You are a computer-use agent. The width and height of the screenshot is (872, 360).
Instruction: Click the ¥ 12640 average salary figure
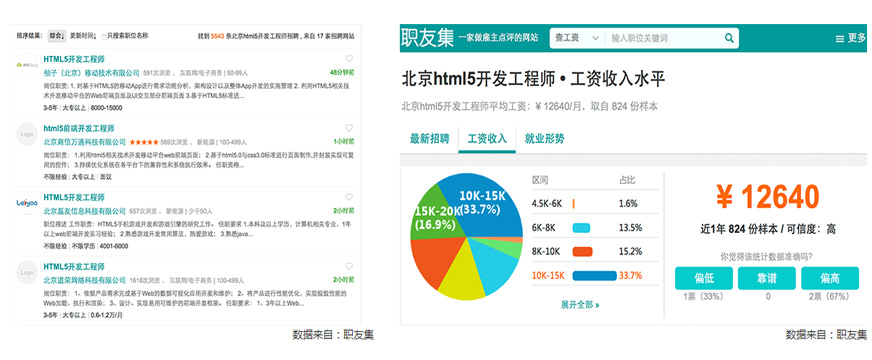pyautogui.click(x=767, y=196)
